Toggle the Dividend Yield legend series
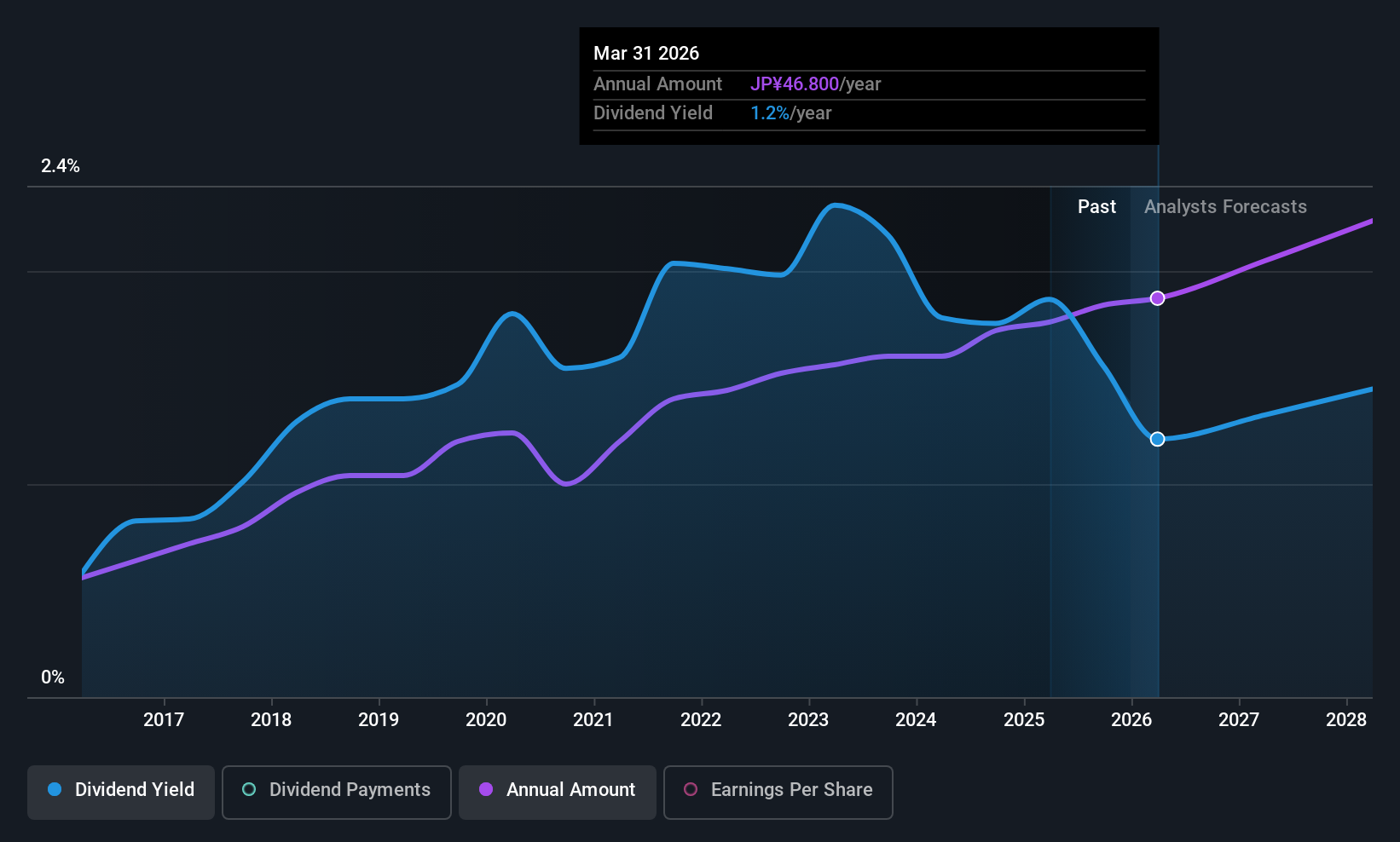Image resolution: width=1400 pixels, height=842 pixels. tap(121, 793)
